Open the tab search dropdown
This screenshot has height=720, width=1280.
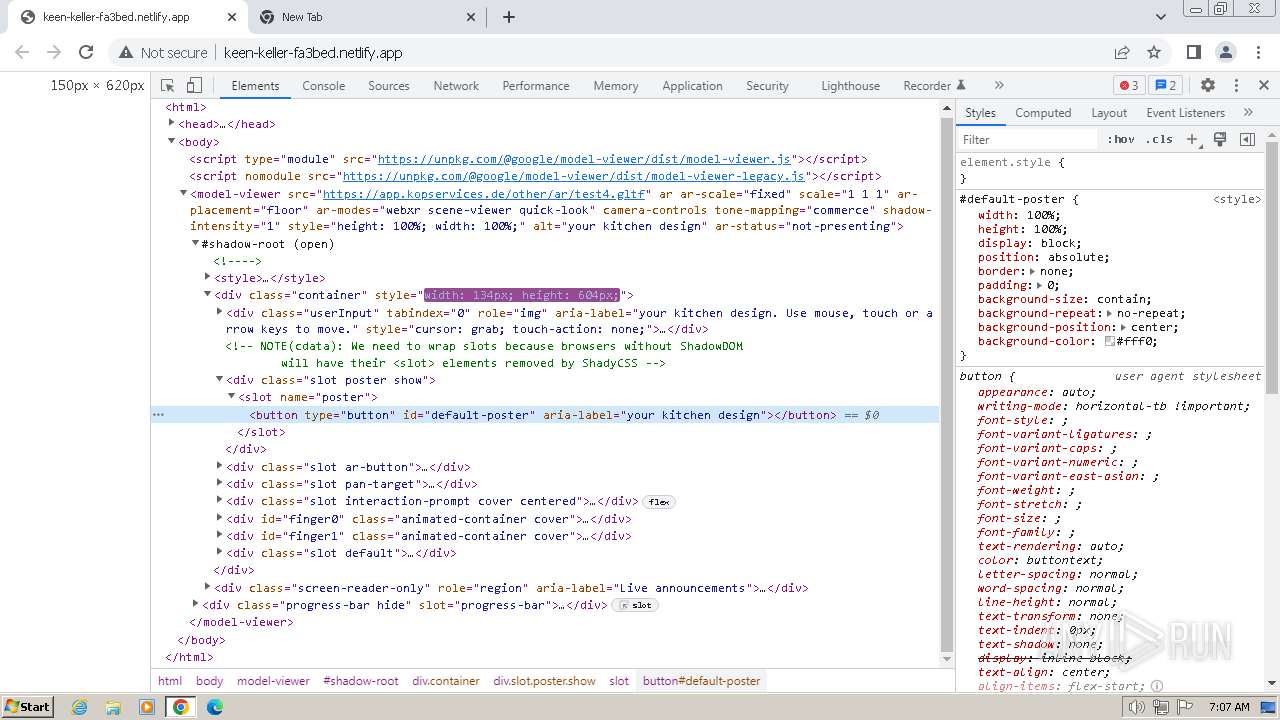click(1161, 17)
